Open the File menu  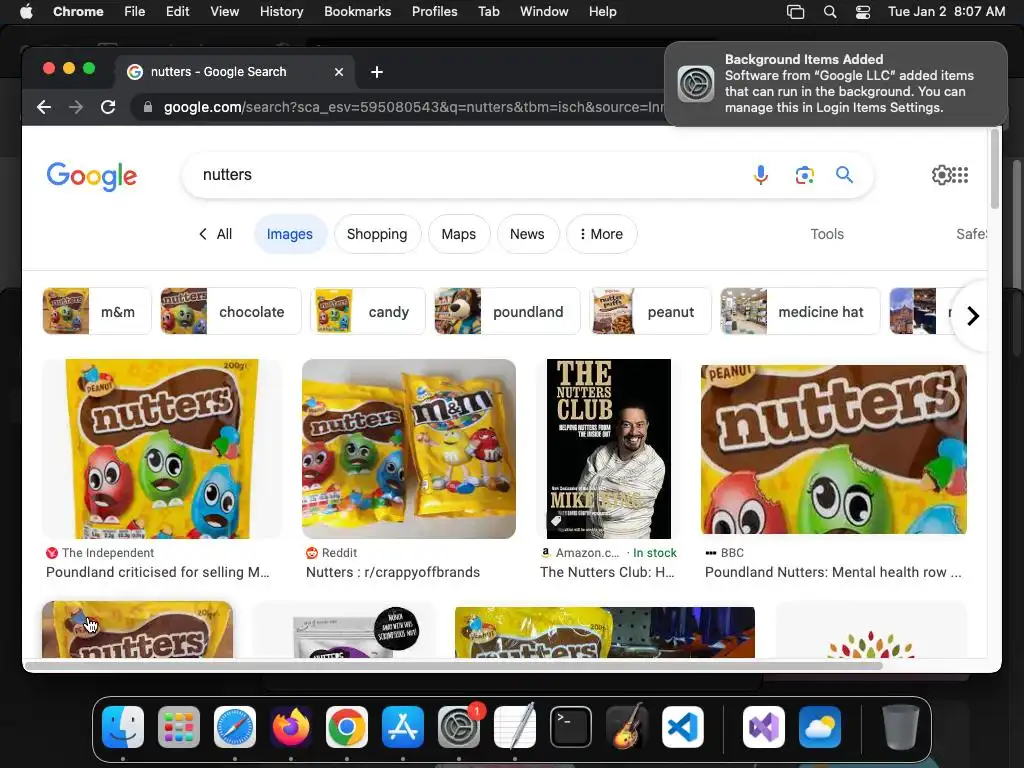[x=135, y=12]
